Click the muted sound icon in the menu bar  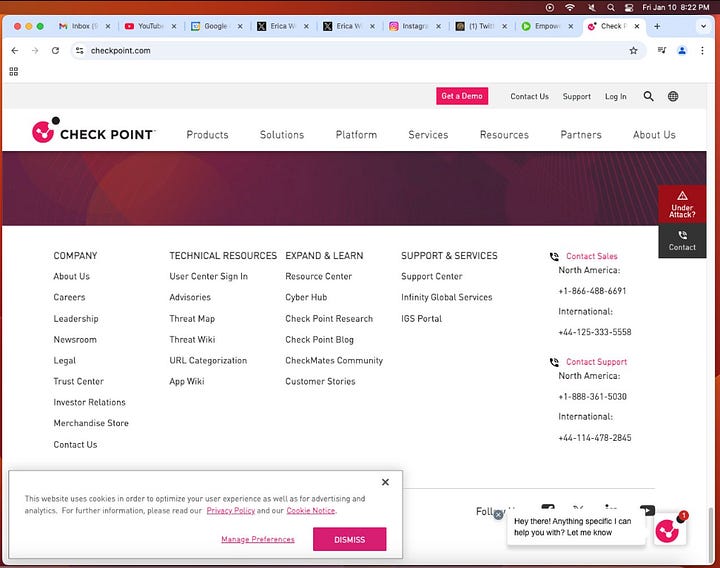coord(592,7)
